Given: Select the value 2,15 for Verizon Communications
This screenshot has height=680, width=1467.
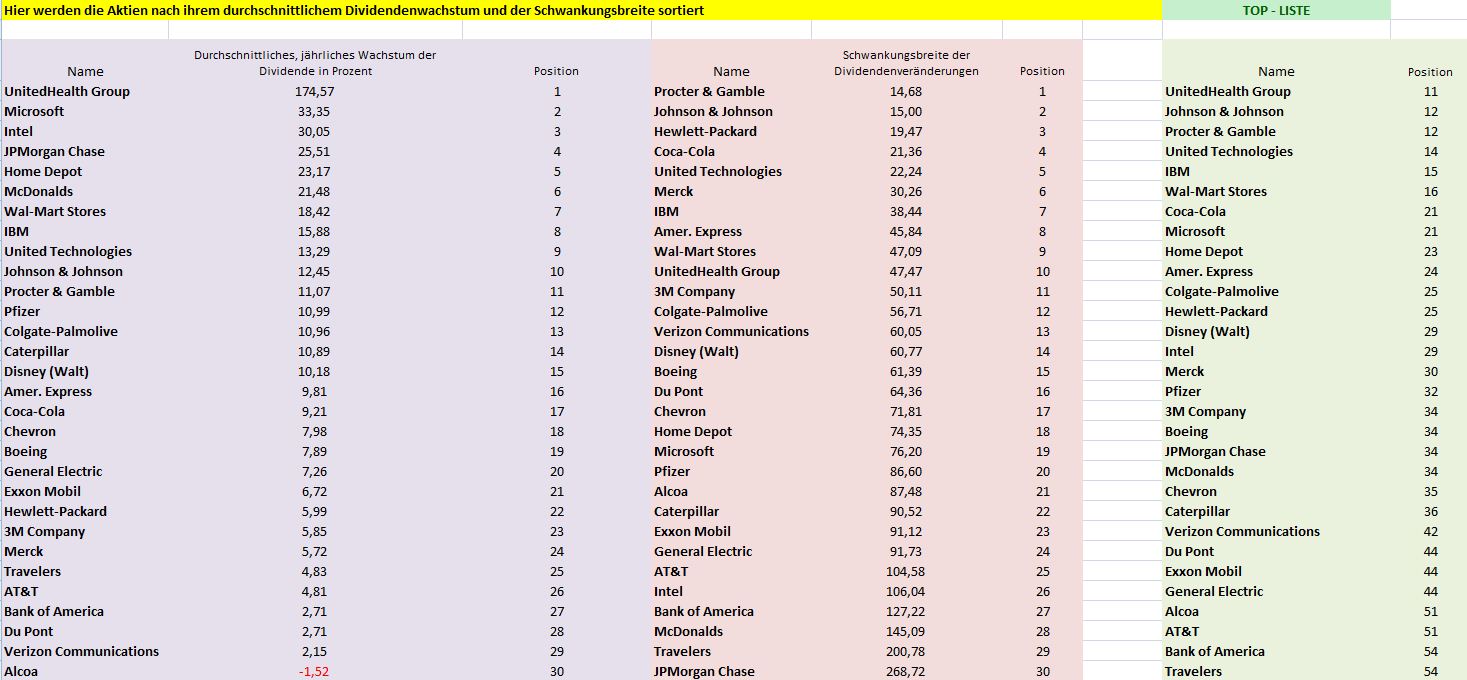Looking at the screenshot, I should (314, 651).
